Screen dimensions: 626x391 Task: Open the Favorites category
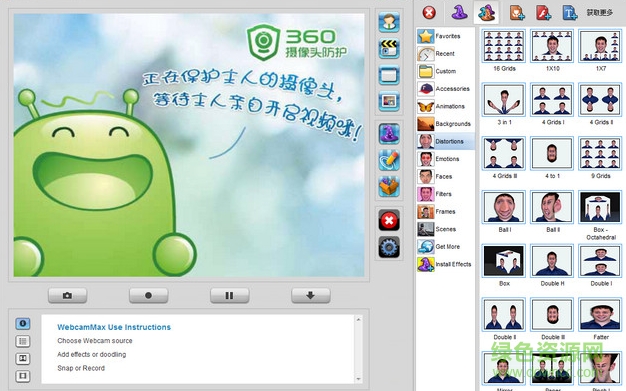(x=446, y=36)
